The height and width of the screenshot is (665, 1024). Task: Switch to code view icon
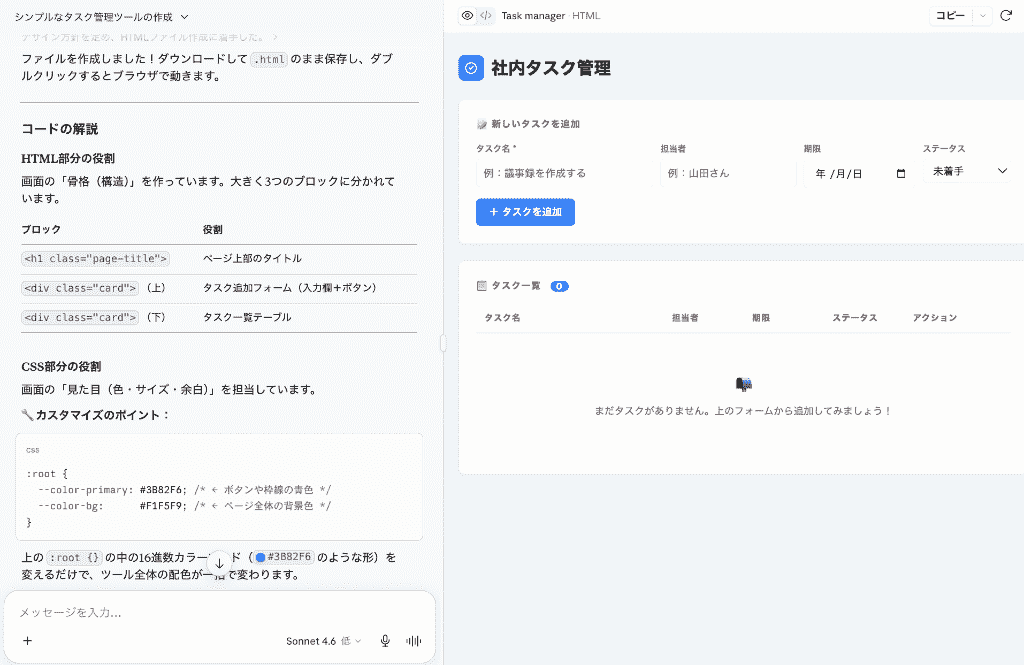(486, 16)
